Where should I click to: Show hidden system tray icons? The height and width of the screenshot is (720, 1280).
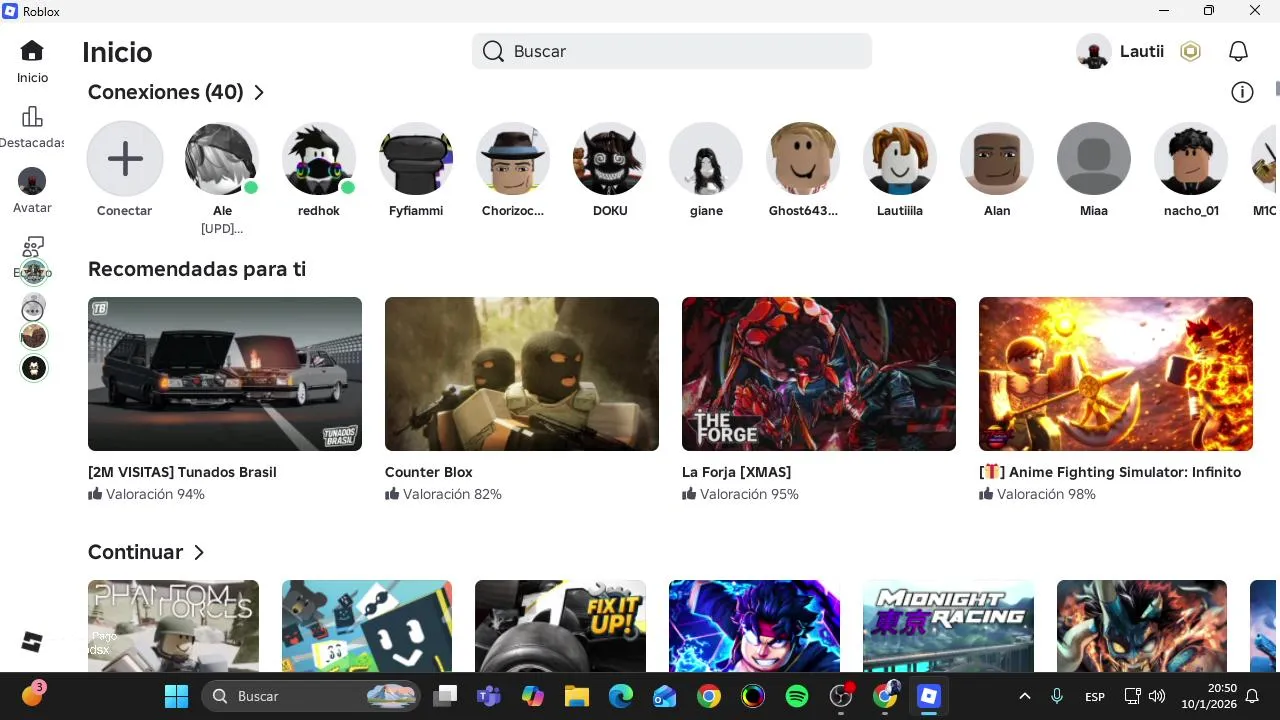tap(1024, 696)
